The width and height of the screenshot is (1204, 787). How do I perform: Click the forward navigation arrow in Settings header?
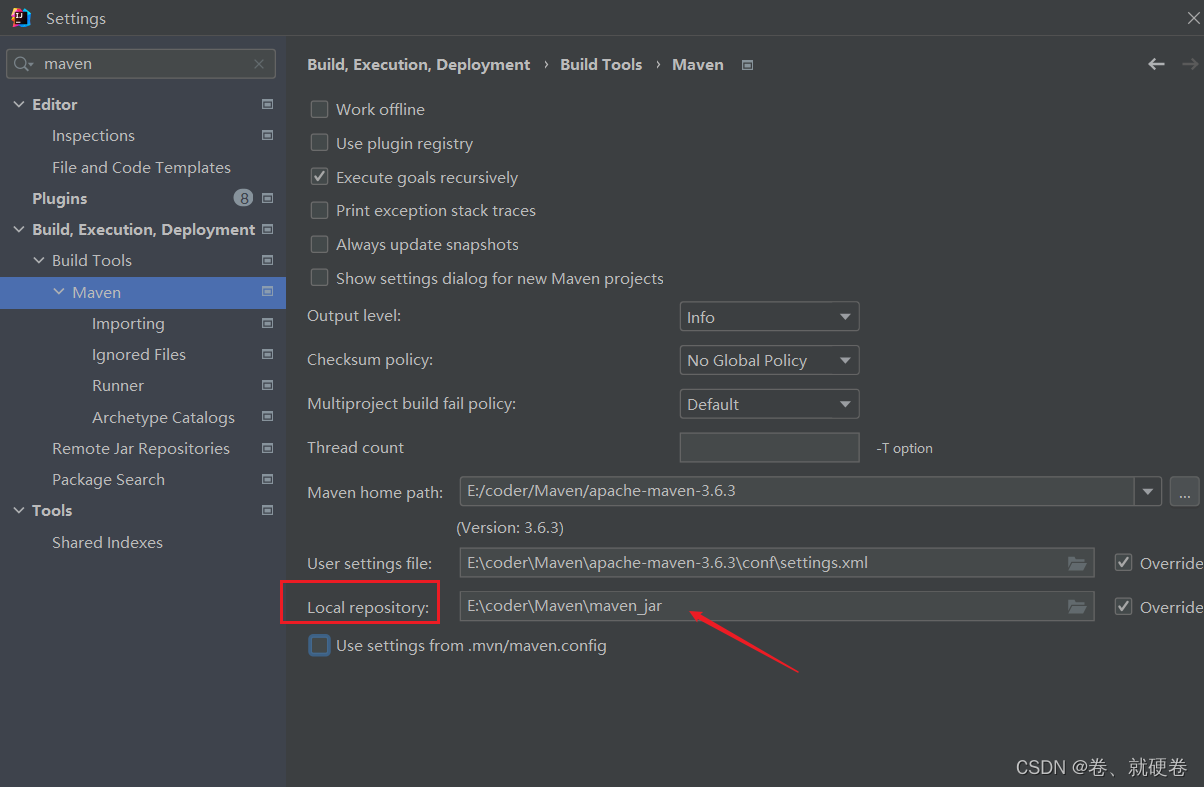1190,64
